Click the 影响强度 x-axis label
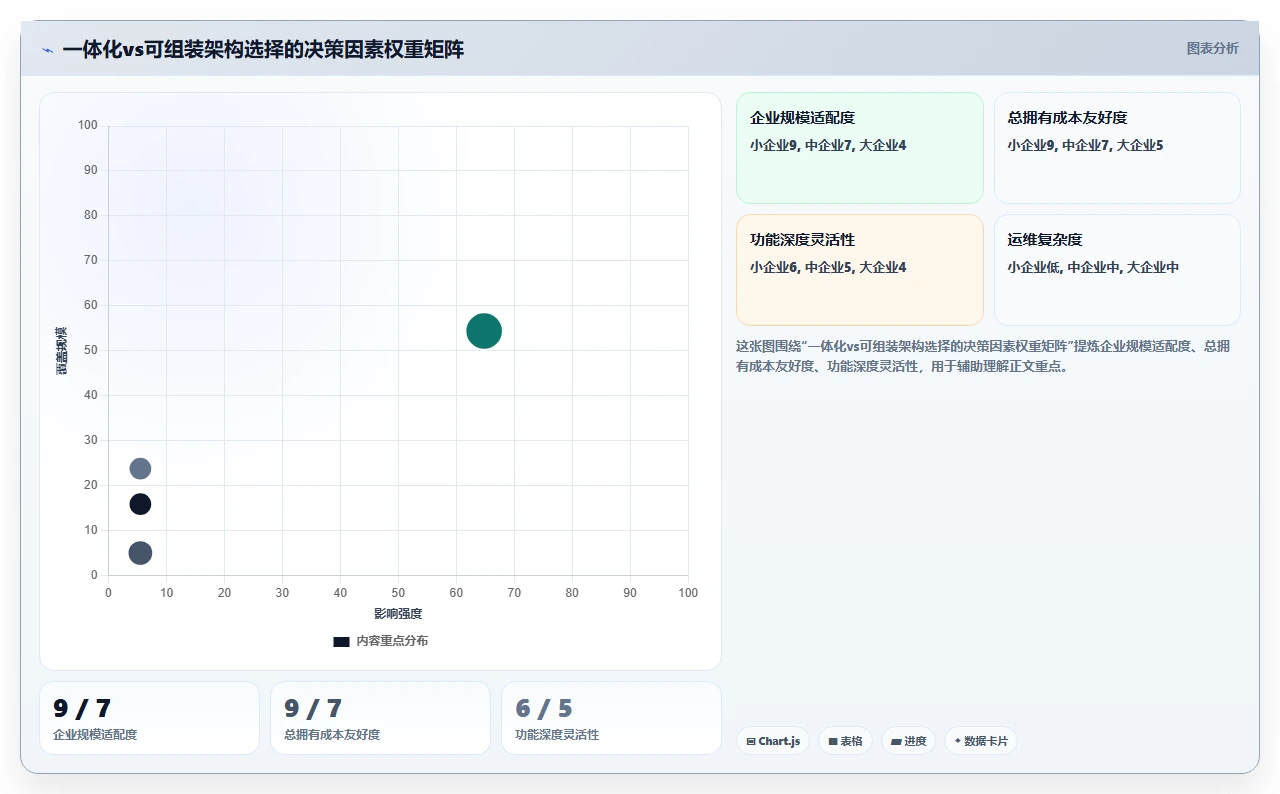 coord(398,614)
